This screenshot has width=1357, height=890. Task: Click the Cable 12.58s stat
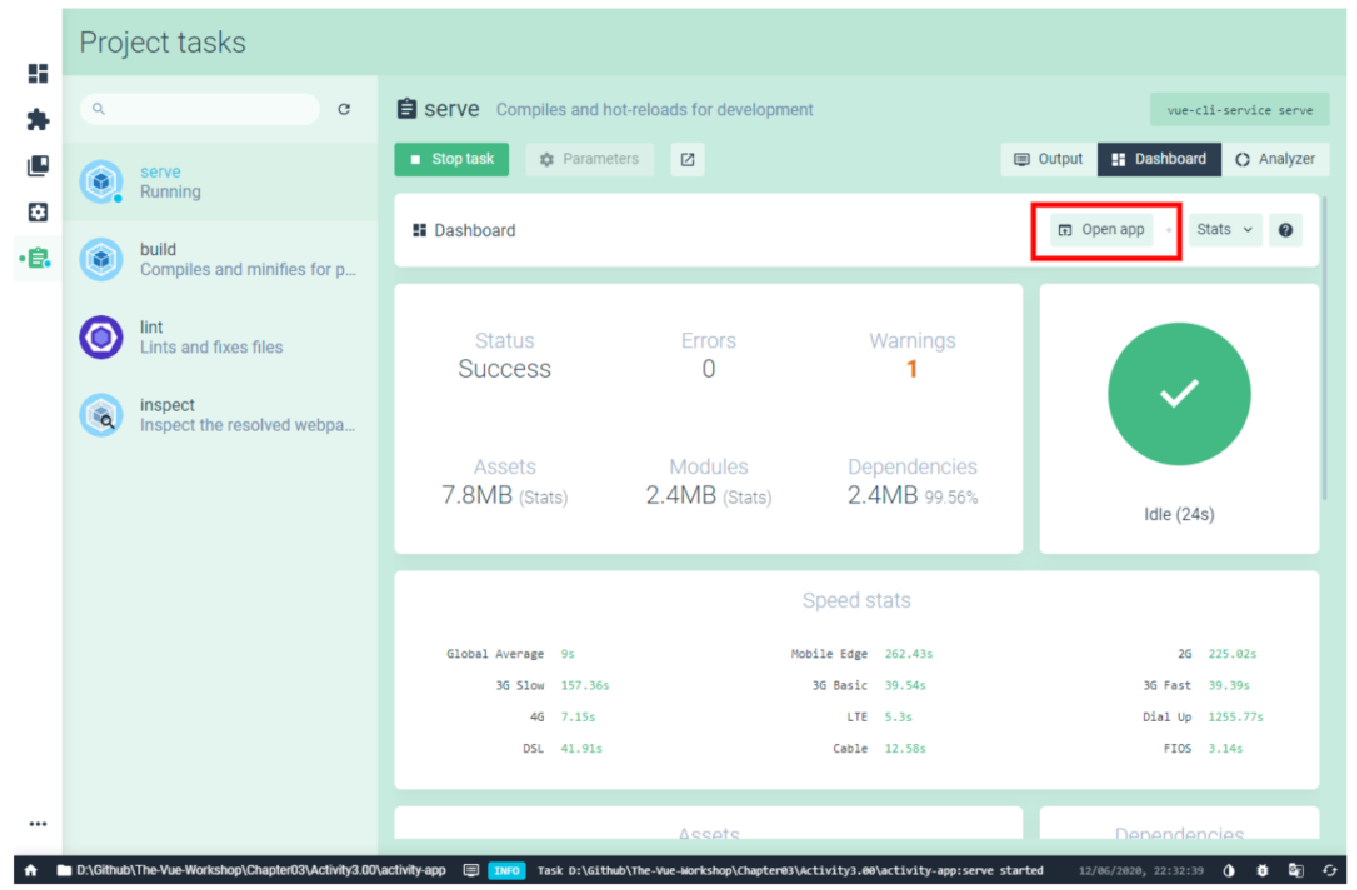coord(879,748)
